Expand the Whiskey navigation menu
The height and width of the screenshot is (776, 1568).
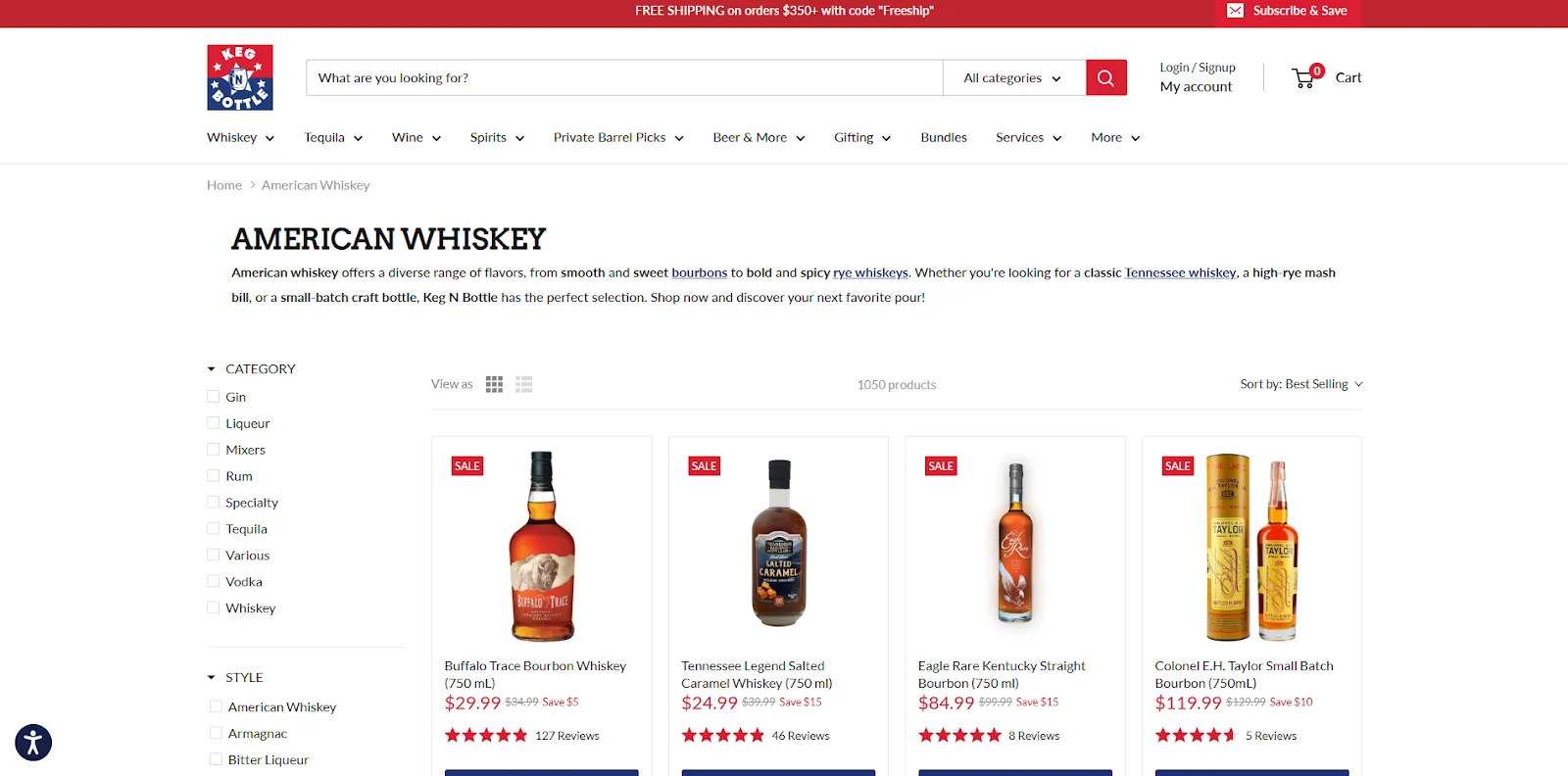[240, 138]
